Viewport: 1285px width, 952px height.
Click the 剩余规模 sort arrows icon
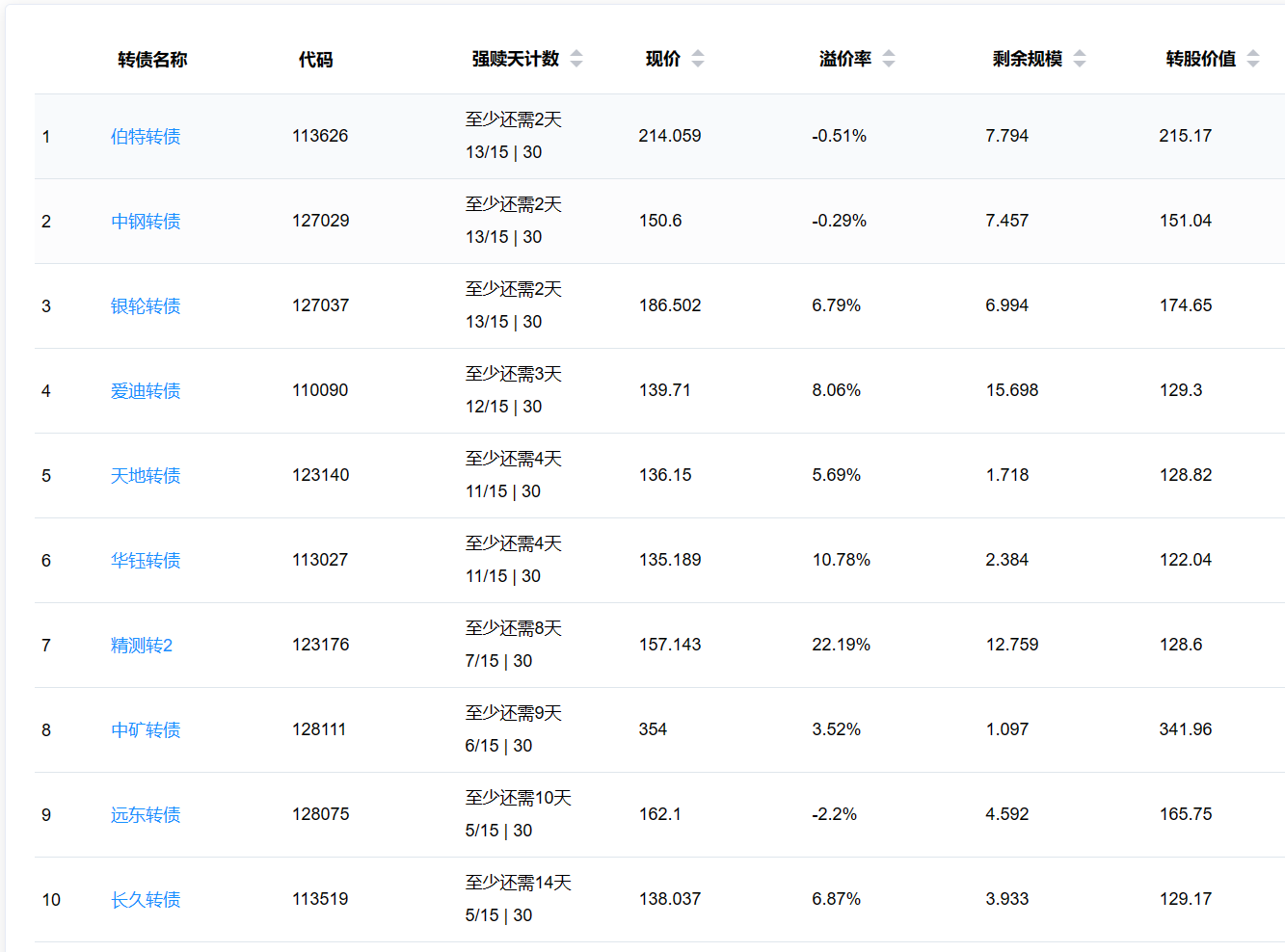[1080, 59]
